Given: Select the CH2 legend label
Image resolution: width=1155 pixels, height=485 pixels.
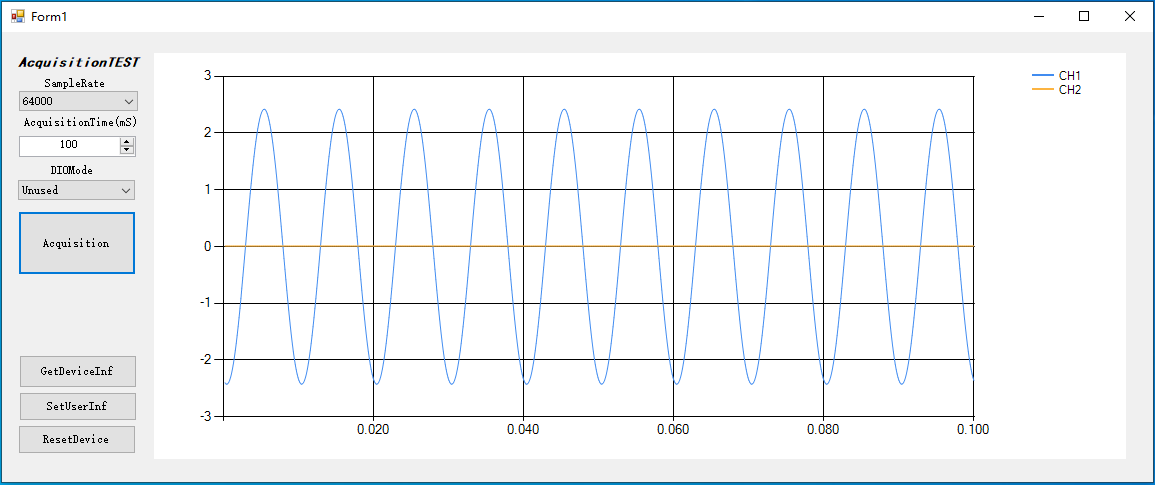Looking at the screenshot, I should click(1069, 90).
